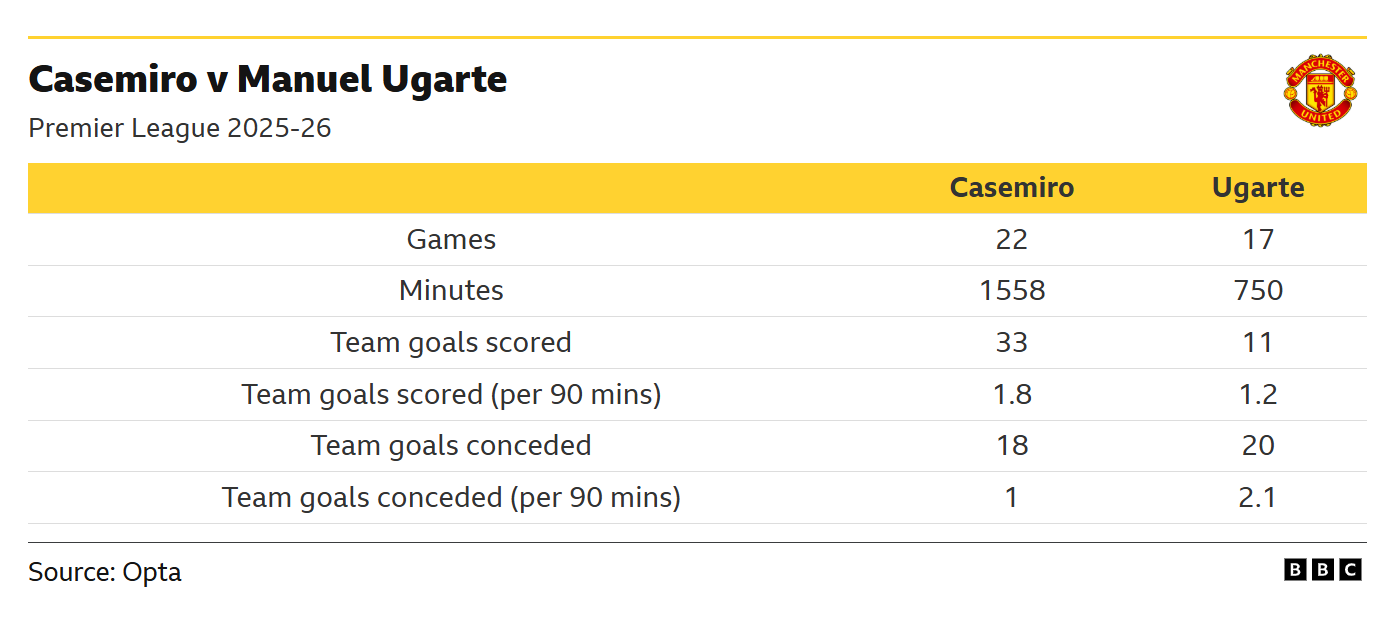Viewport: 1395px width, 627px height.
Task: Click the 'Team goals conceded' label
Action: (x=451, y=446)
